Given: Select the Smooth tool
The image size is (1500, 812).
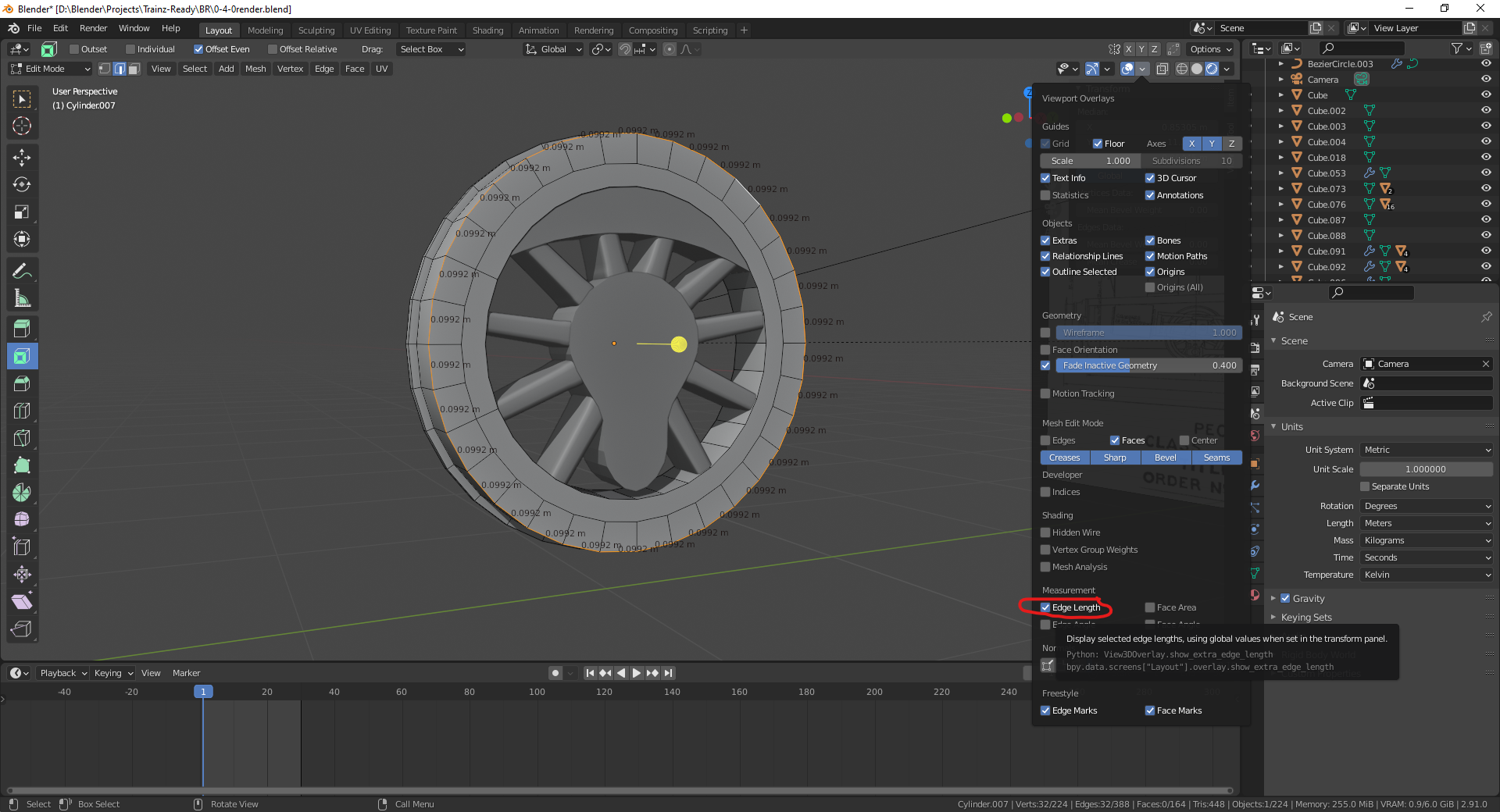Looking at the screenshot, I should click(x=22, y=520).
